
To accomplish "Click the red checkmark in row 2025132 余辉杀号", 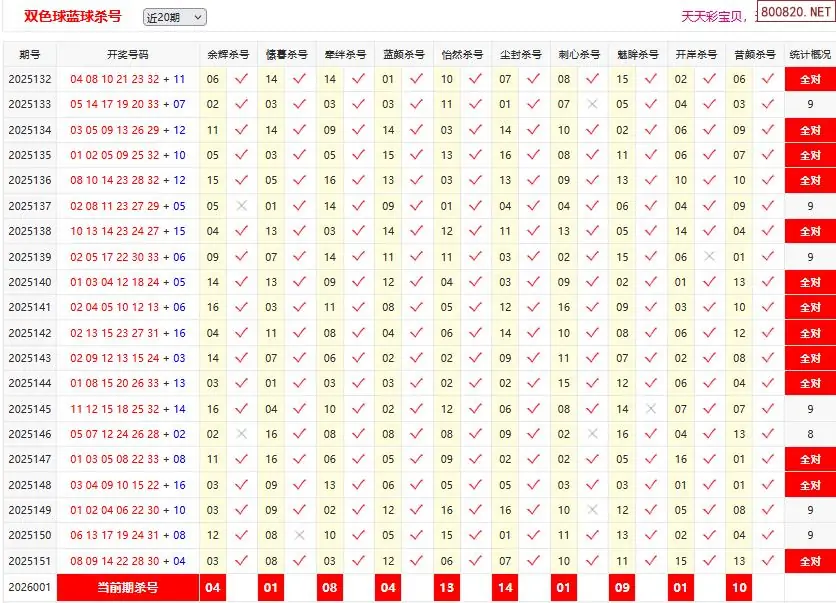I will (x=241, y=79).
